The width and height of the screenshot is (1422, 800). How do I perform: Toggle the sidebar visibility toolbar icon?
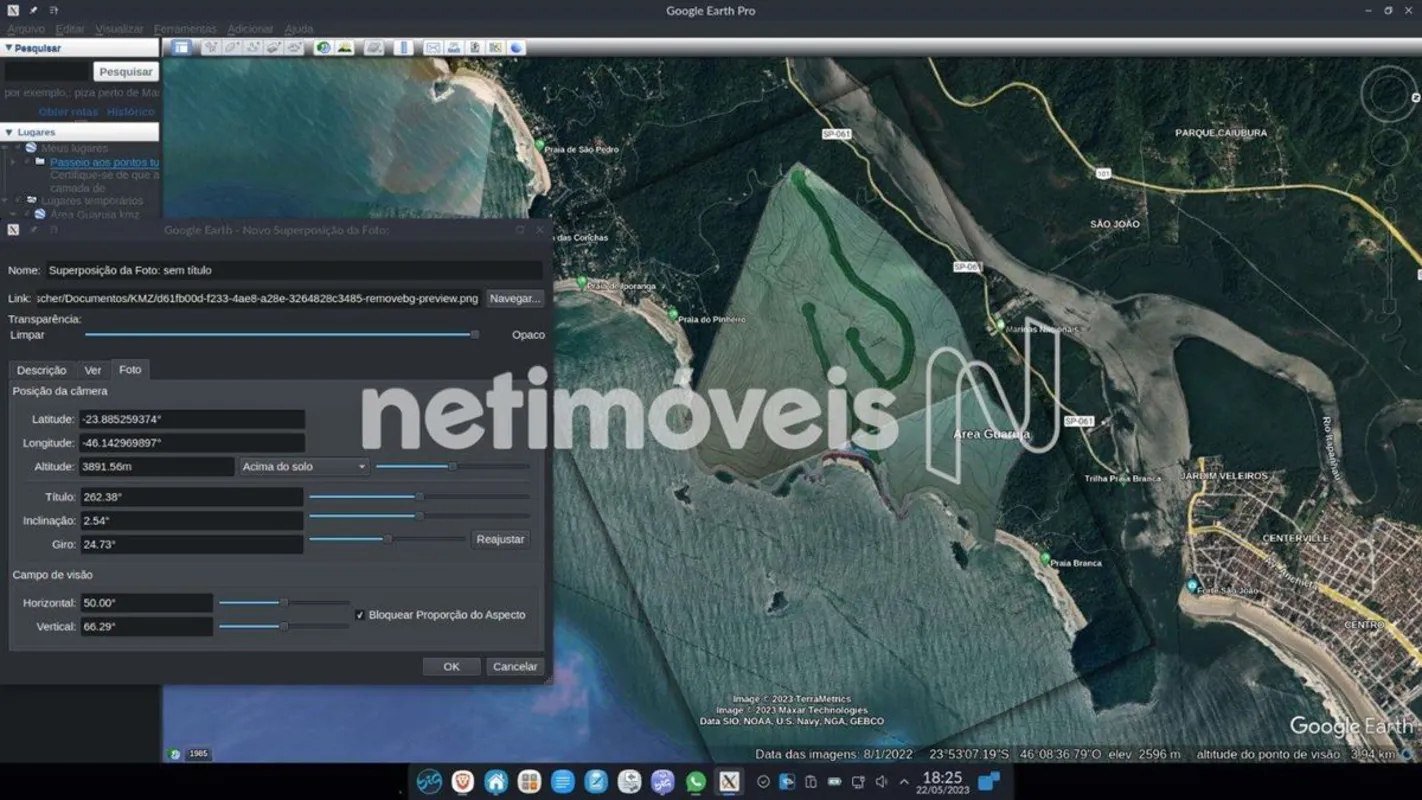pos(181,47)
